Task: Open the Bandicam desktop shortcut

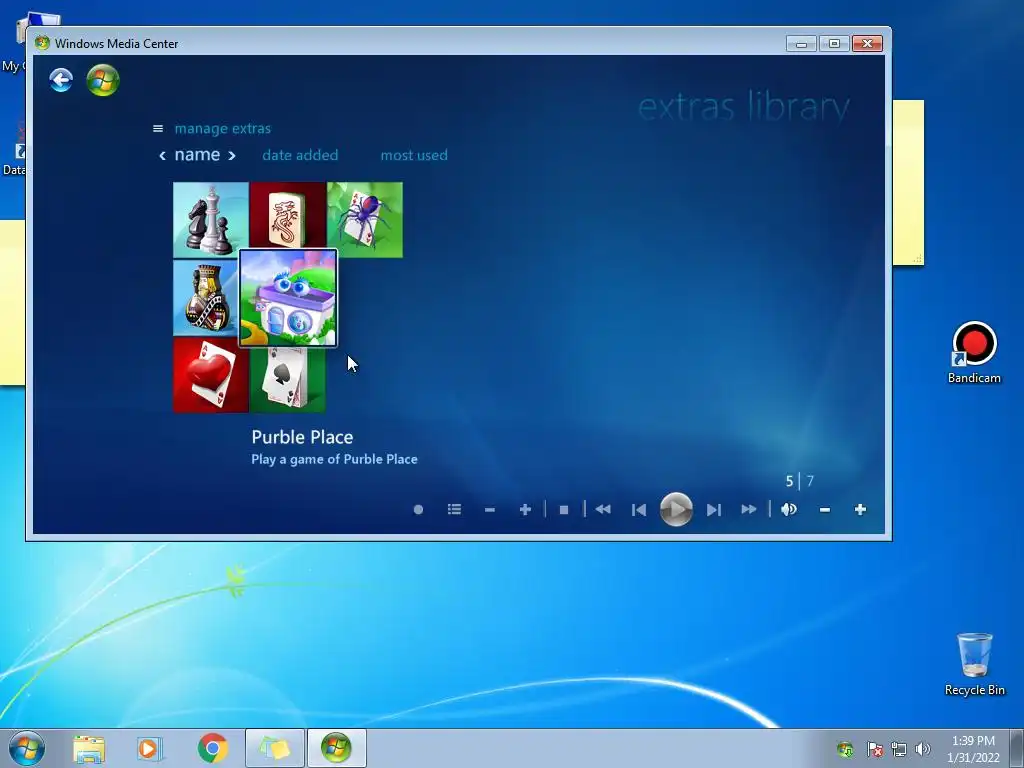Action: point(974,353)
